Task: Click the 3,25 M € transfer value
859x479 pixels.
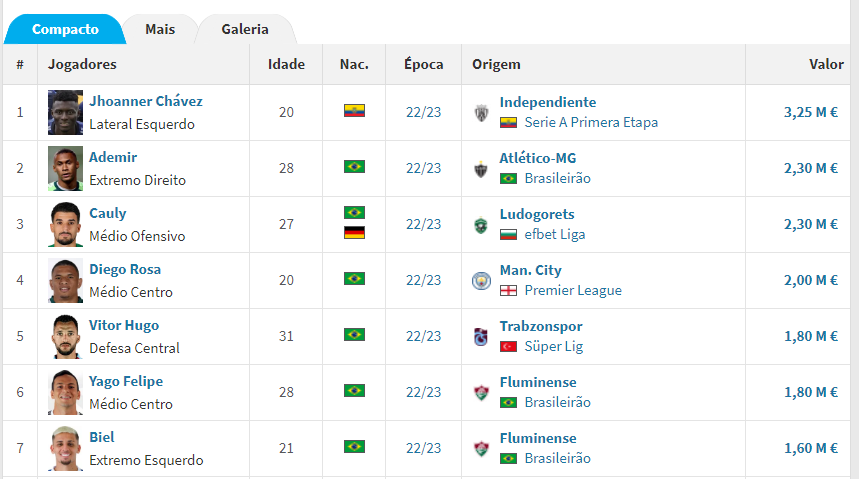Action: 811,112
